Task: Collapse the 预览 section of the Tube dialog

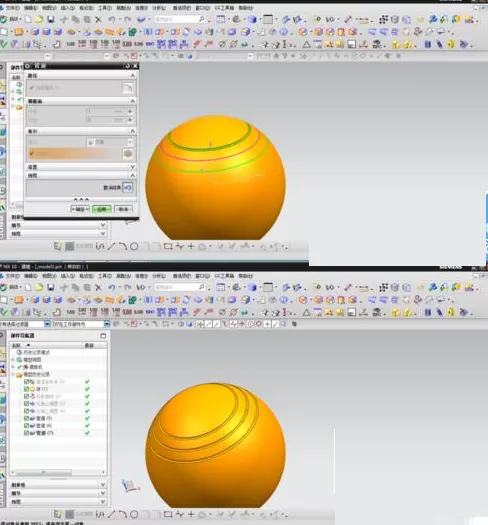Action: click(132, 175)
